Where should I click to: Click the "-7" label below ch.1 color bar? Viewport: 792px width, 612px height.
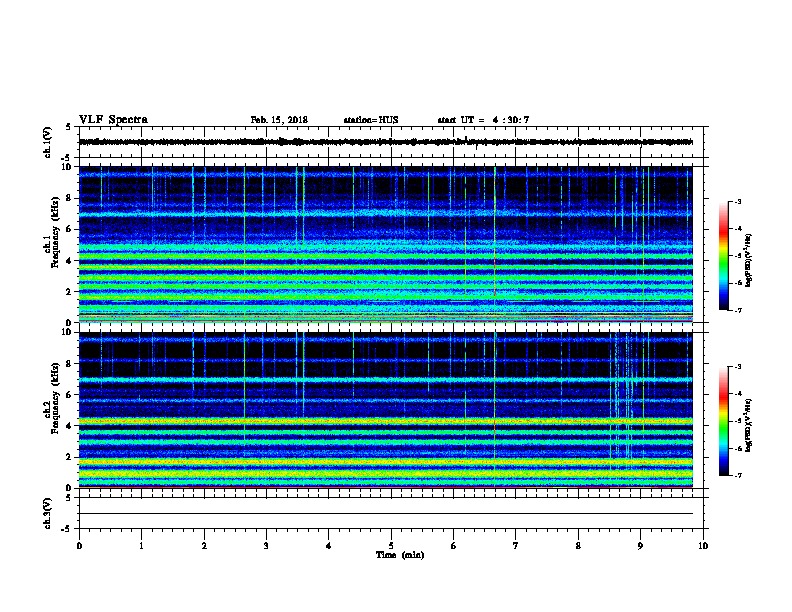[737, 310]
